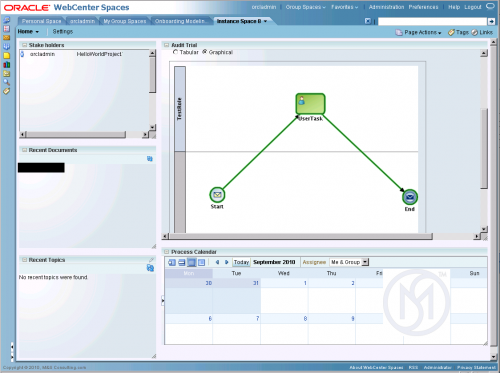Select the End event node

410,197
